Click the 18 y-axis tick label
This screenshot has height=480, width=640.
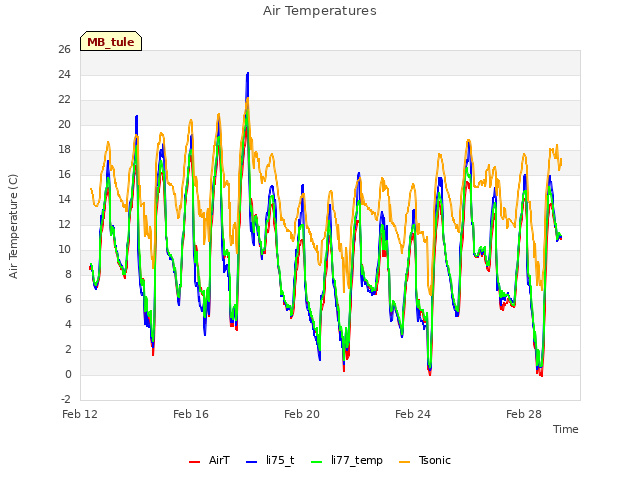coord(64,149)
